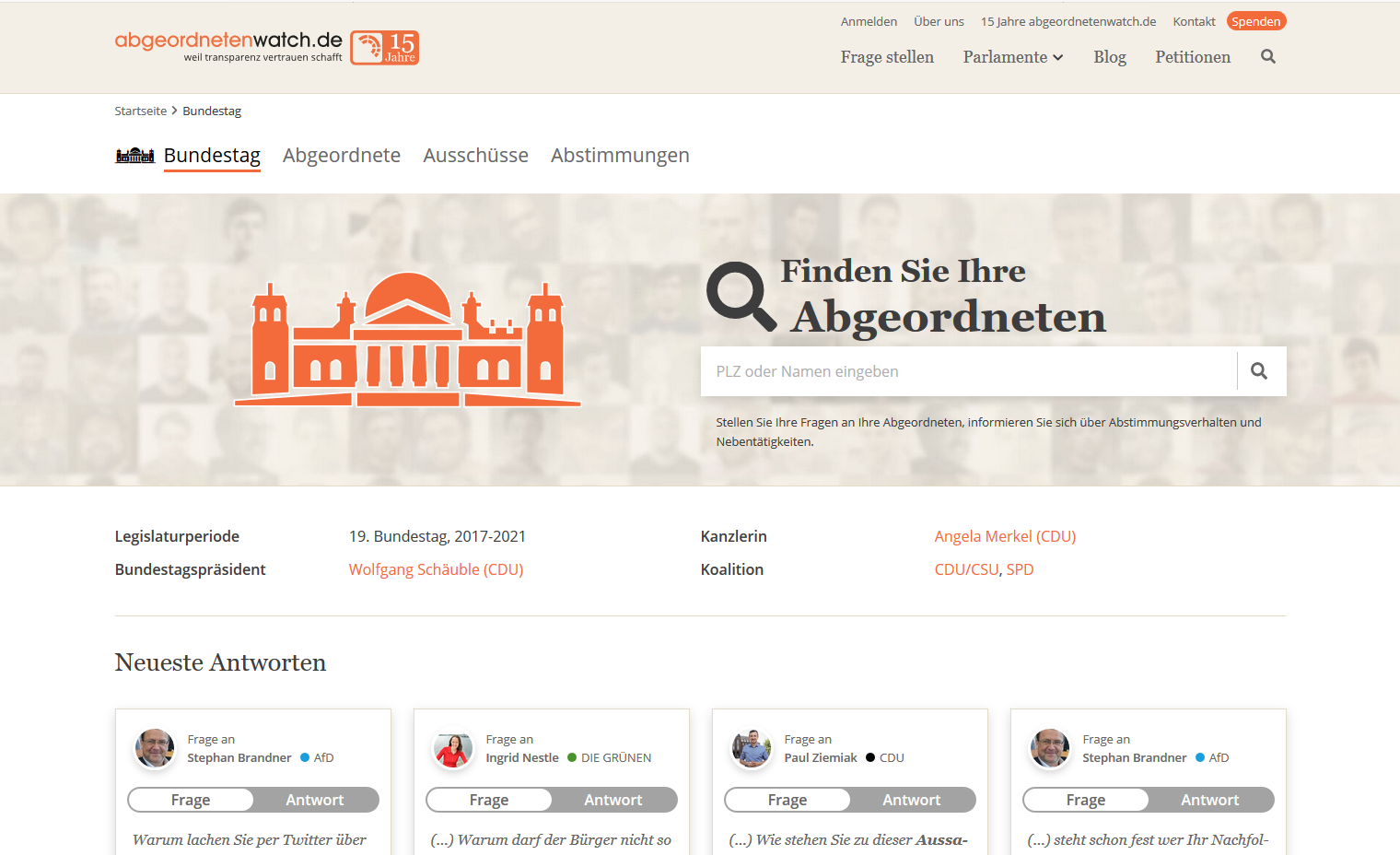Click the orange Spenden button
1400x855 pixels.
tap(1256, 21)
